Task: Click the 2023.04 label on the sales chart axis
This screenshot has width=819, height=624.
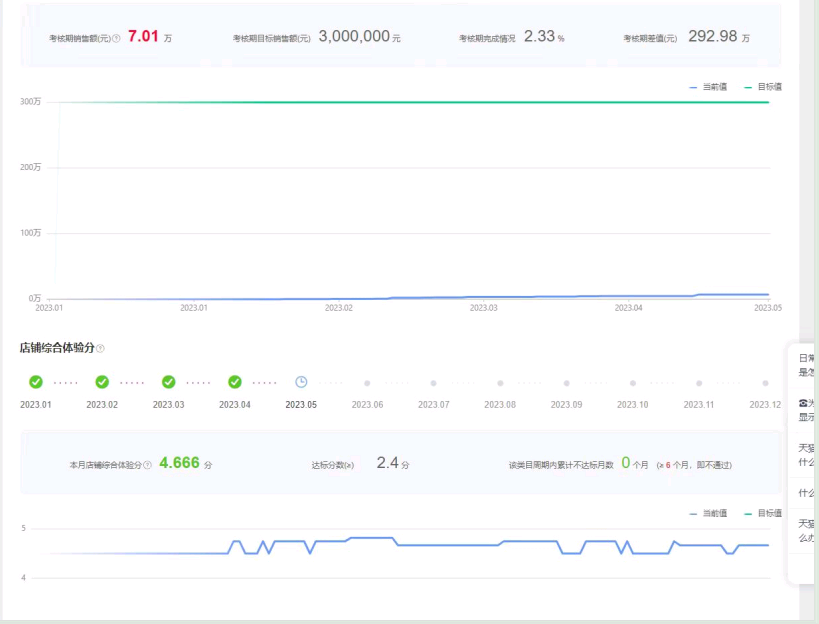Action: [x=628, y=308]
